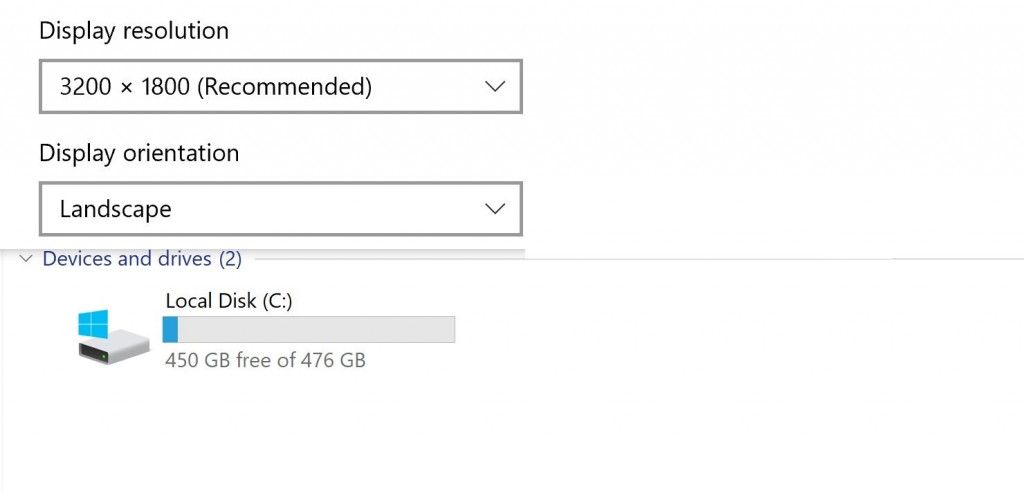
Task: Click the 3200 × 1800 (Recommended) value text
Action: pyautogui.click(x=216, y=87)
